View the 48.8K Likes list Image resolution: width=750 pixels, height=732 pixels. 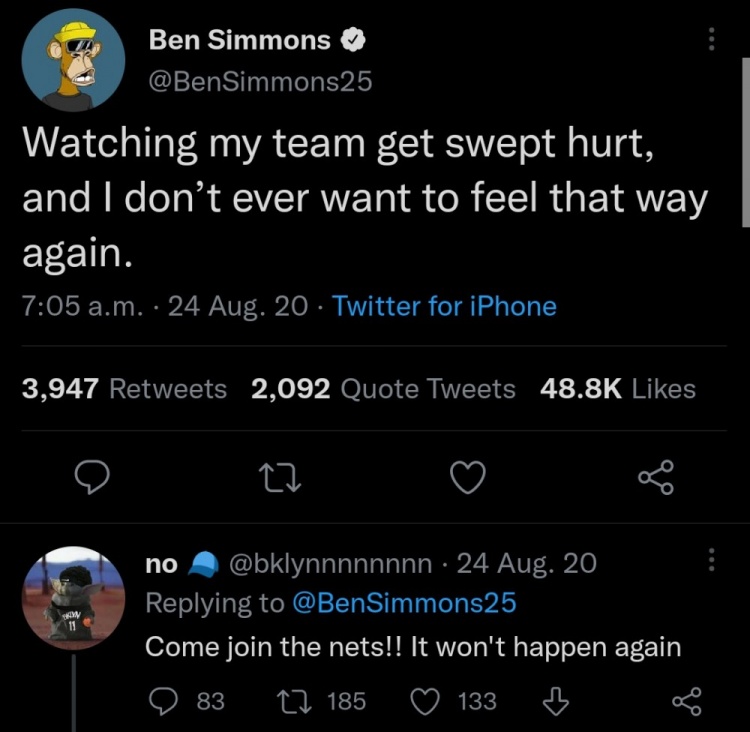coord(617,389)
